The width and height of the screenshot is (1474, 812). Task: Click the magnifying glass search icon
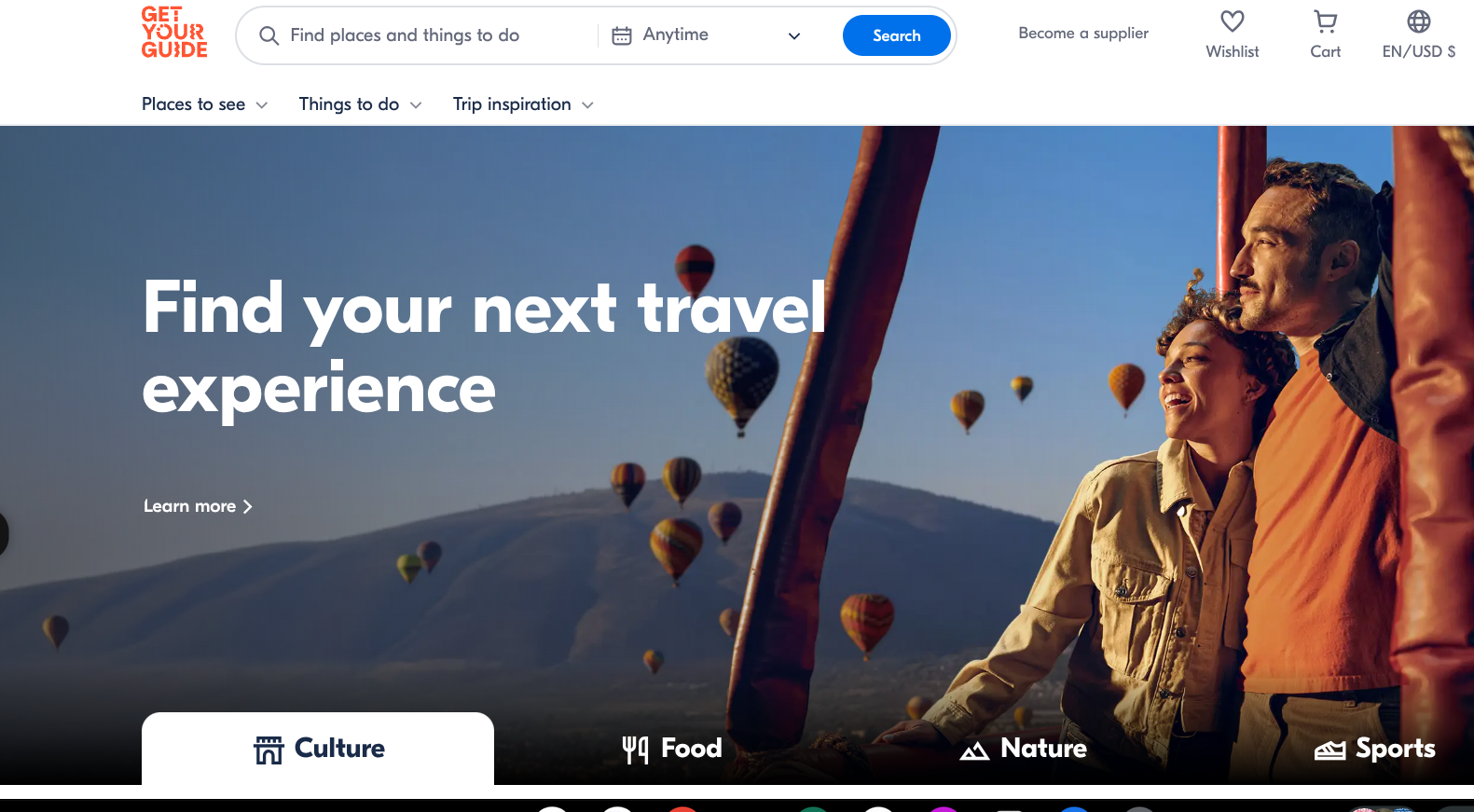(x=269, y=35)
